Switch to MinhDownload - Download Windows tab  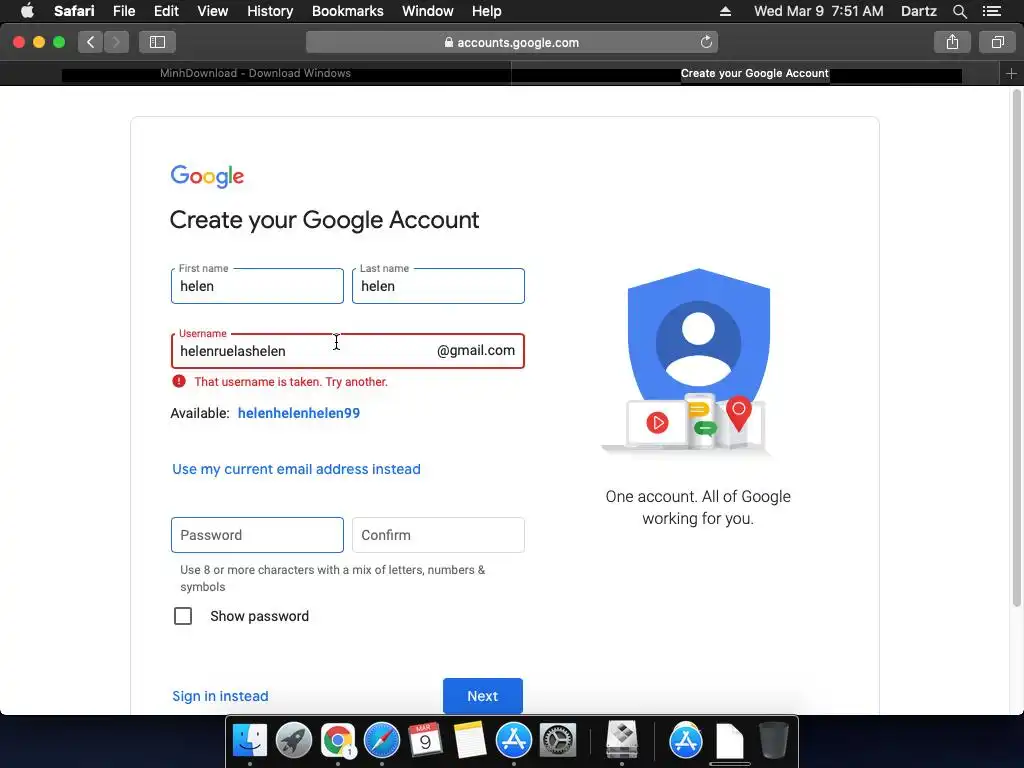255,74
